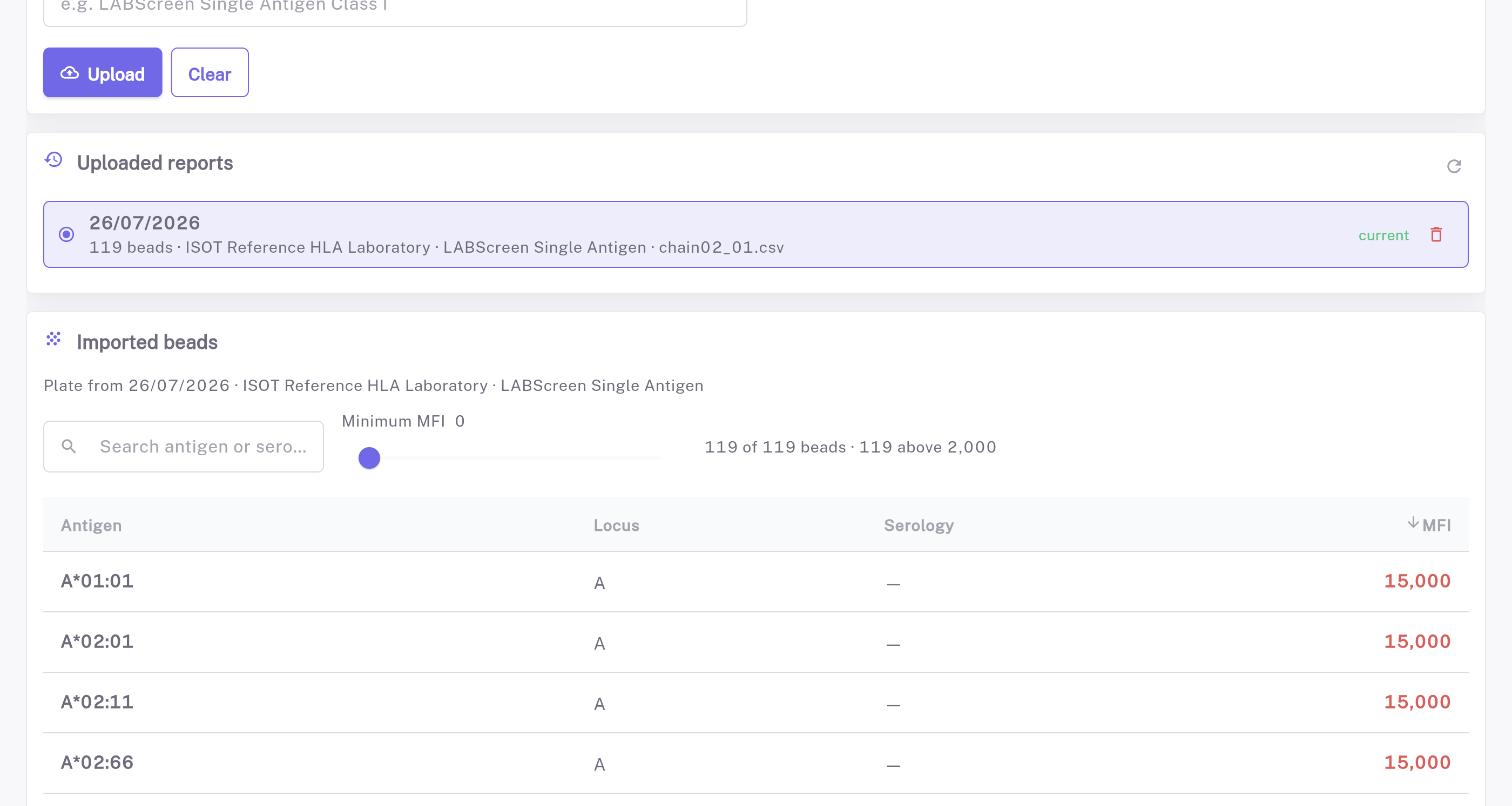Click the 'Plate from 26/07/2026' subtitle
The width and height of the screenshot is (1512, 806).
pos(374,386)
